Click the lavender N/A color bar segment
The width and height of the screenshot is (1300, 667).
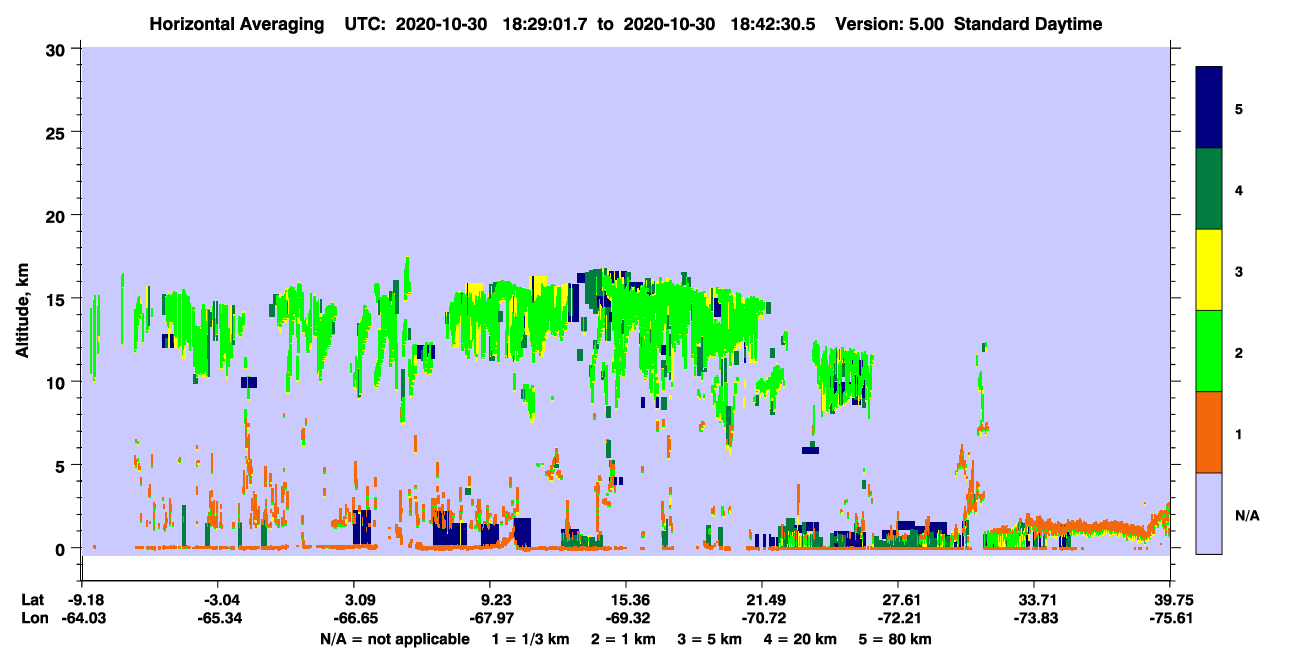point(1209,513)
